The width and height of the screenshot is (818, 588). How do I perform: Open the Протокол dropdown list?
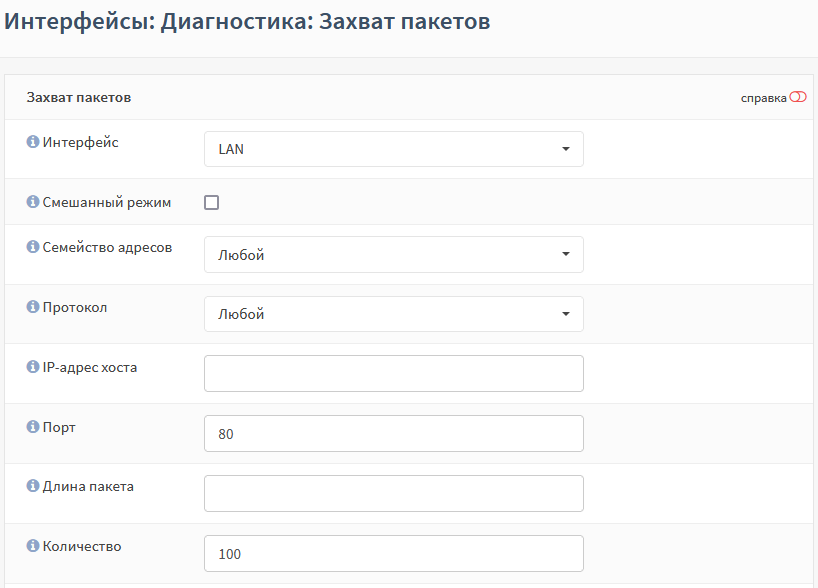393,314
